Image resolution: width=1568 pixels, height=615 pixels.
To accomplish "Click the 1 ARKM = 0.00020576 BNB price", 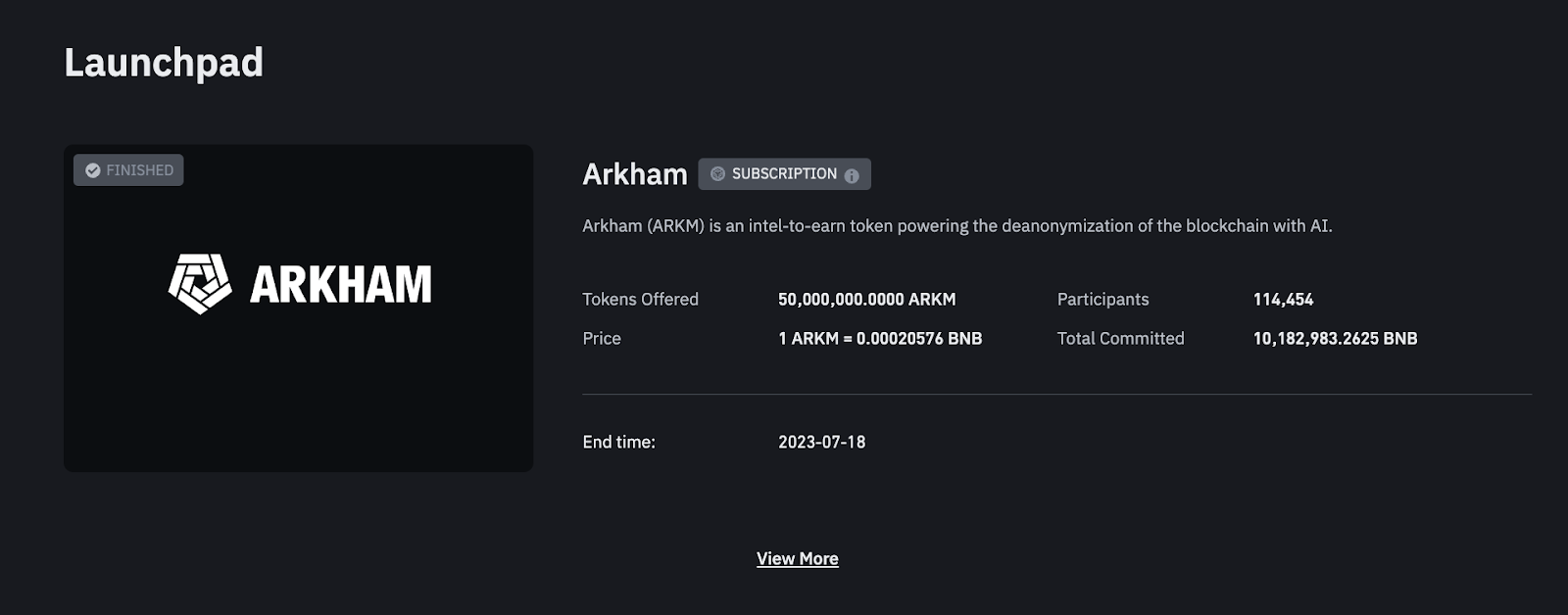I will pyautogui.click(x=879, y=339).
